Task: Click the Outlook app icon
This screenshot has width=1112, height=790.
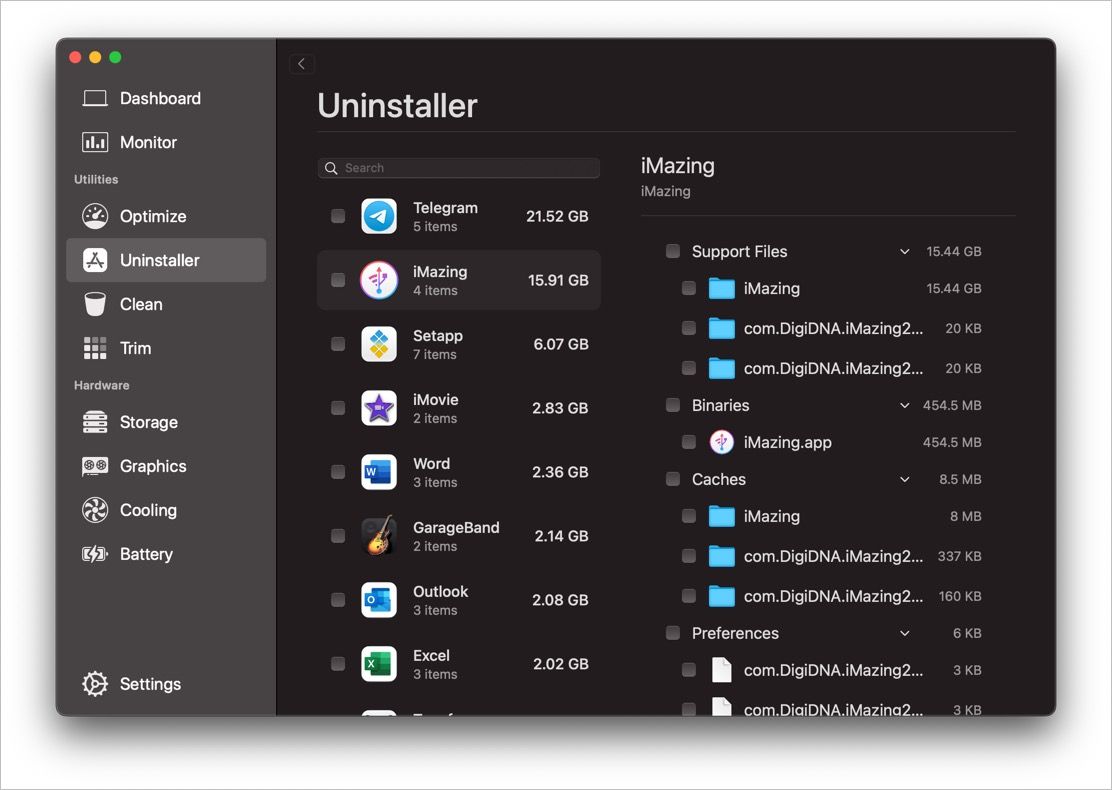Action: coord(379,600)
